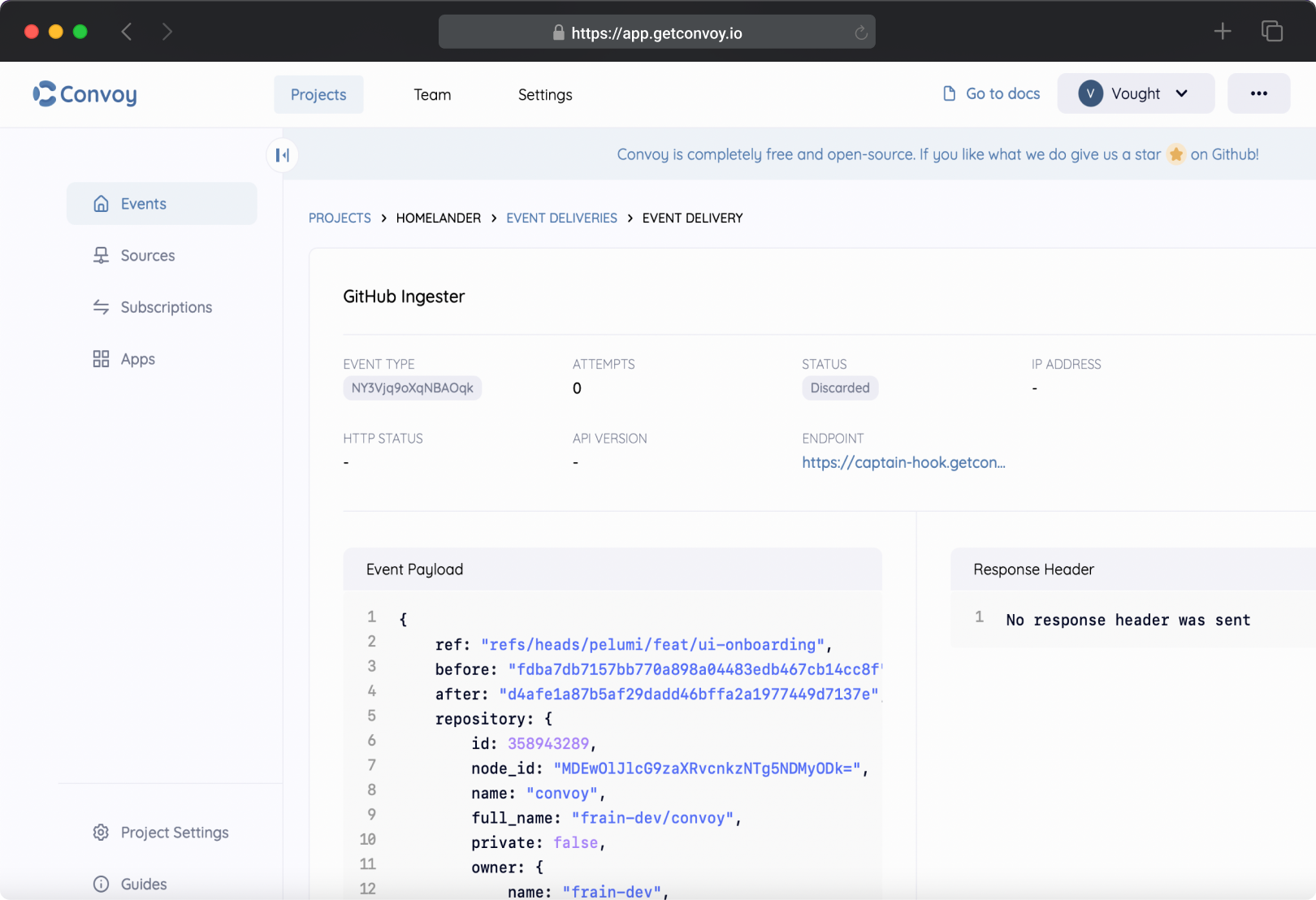1316x900 pixels.
Task: Click the node_id value in payload
Action: 707,768
